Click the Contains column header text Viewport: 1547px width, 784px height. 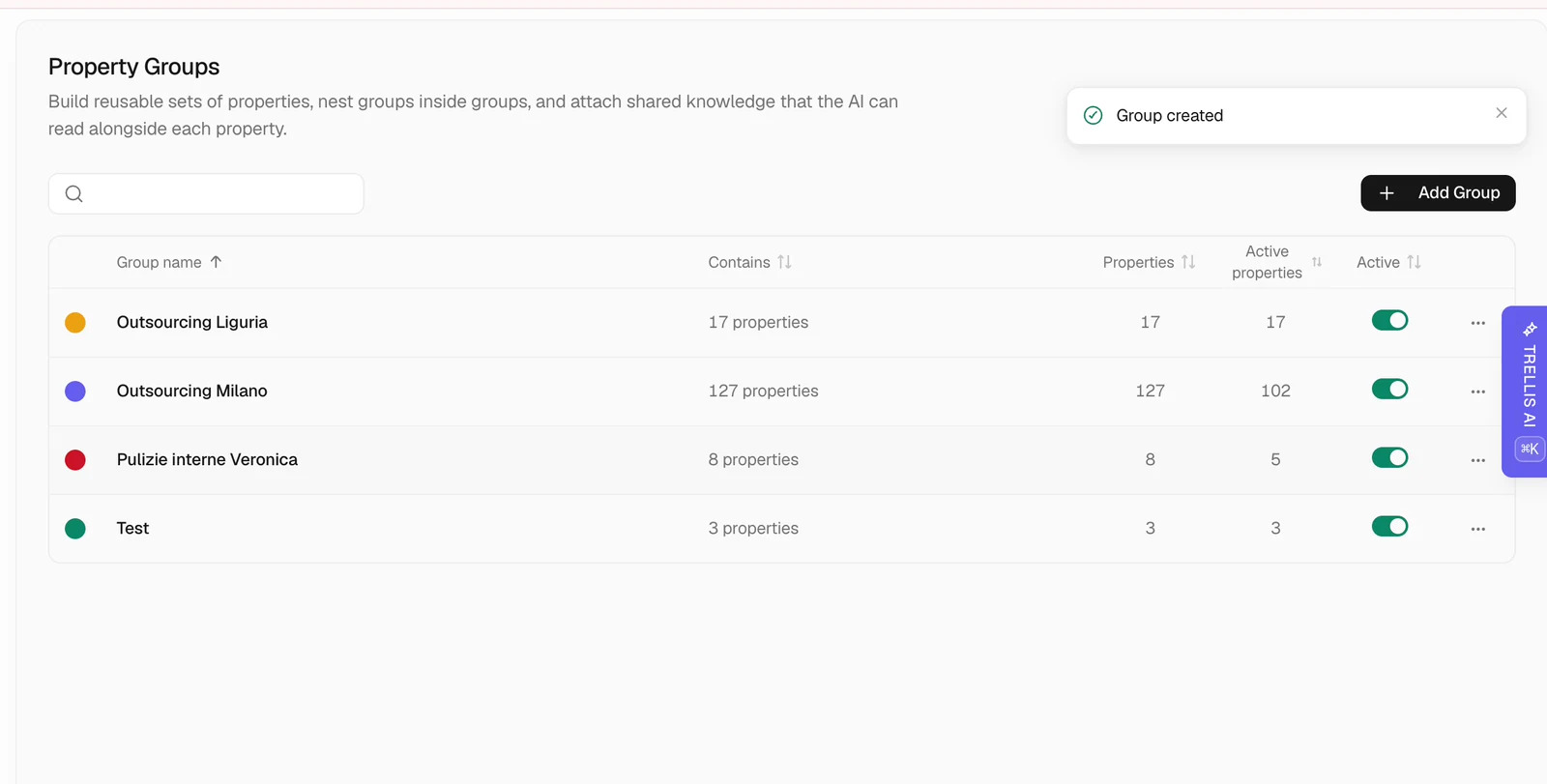(x=739, y=262)
